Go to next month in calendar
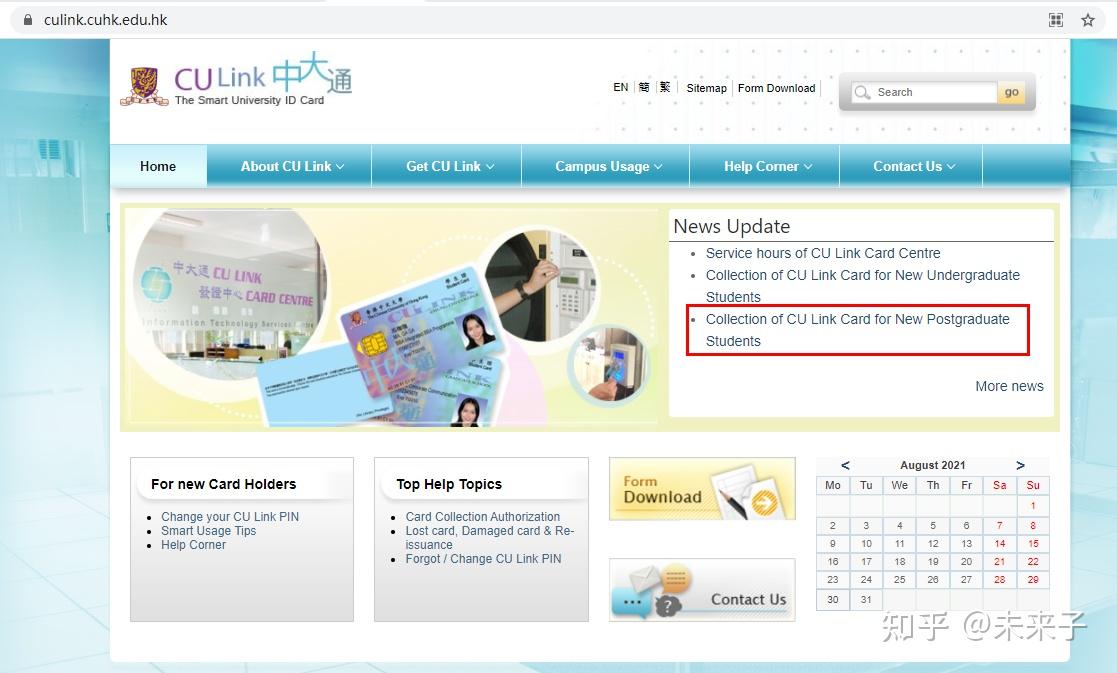Image resolution: width=1117 pixels, height=673 pixels. [1020, 465]
